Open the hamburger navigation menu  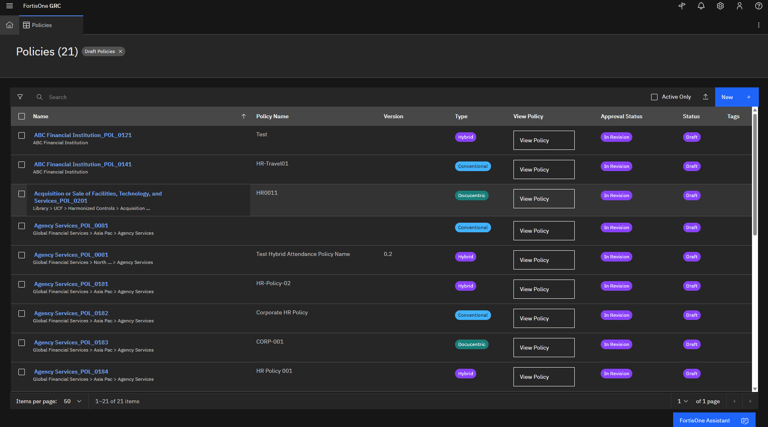10,6
